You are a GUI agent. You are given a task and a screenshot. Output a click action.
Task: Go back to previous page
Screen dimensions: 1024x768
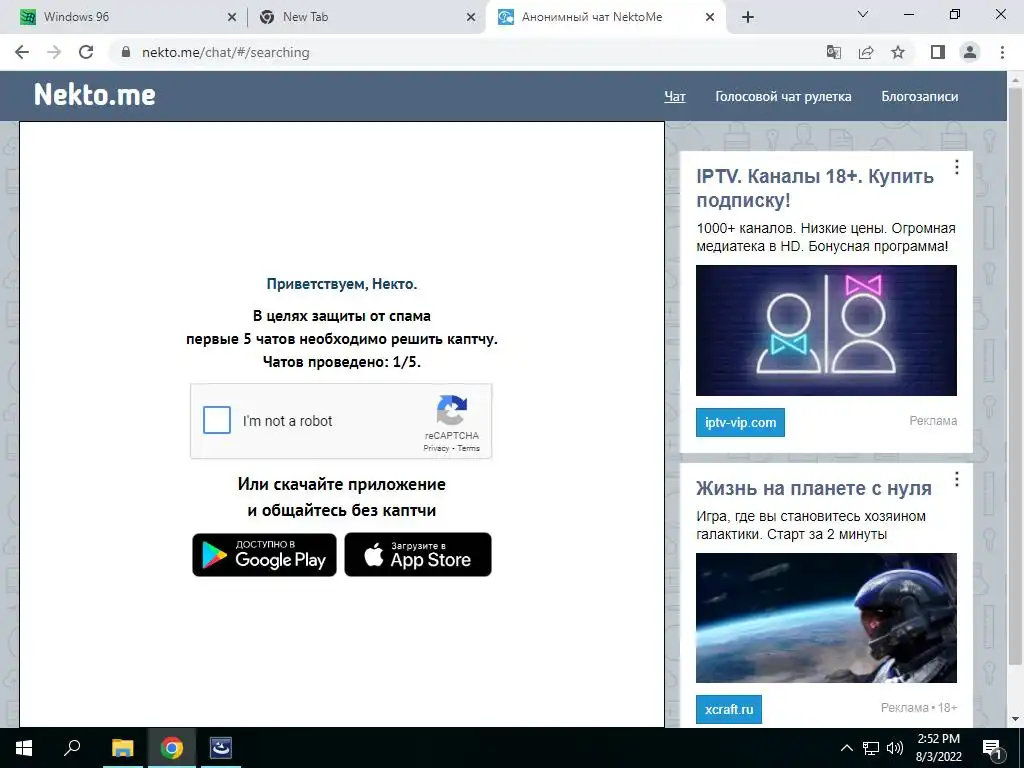[x=22, y=52]
